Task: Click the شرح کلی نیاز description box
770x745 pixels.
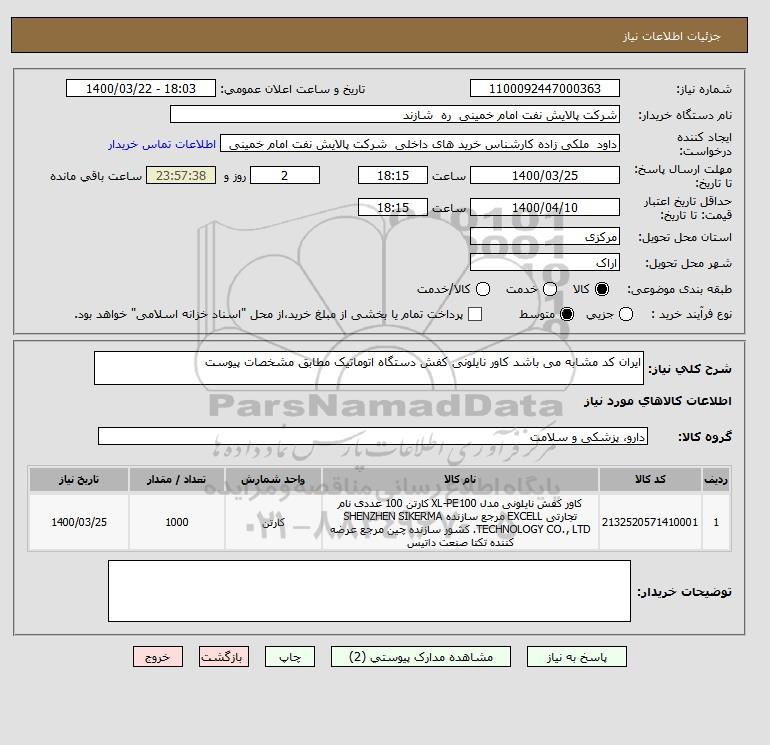Action: point(369,368)
